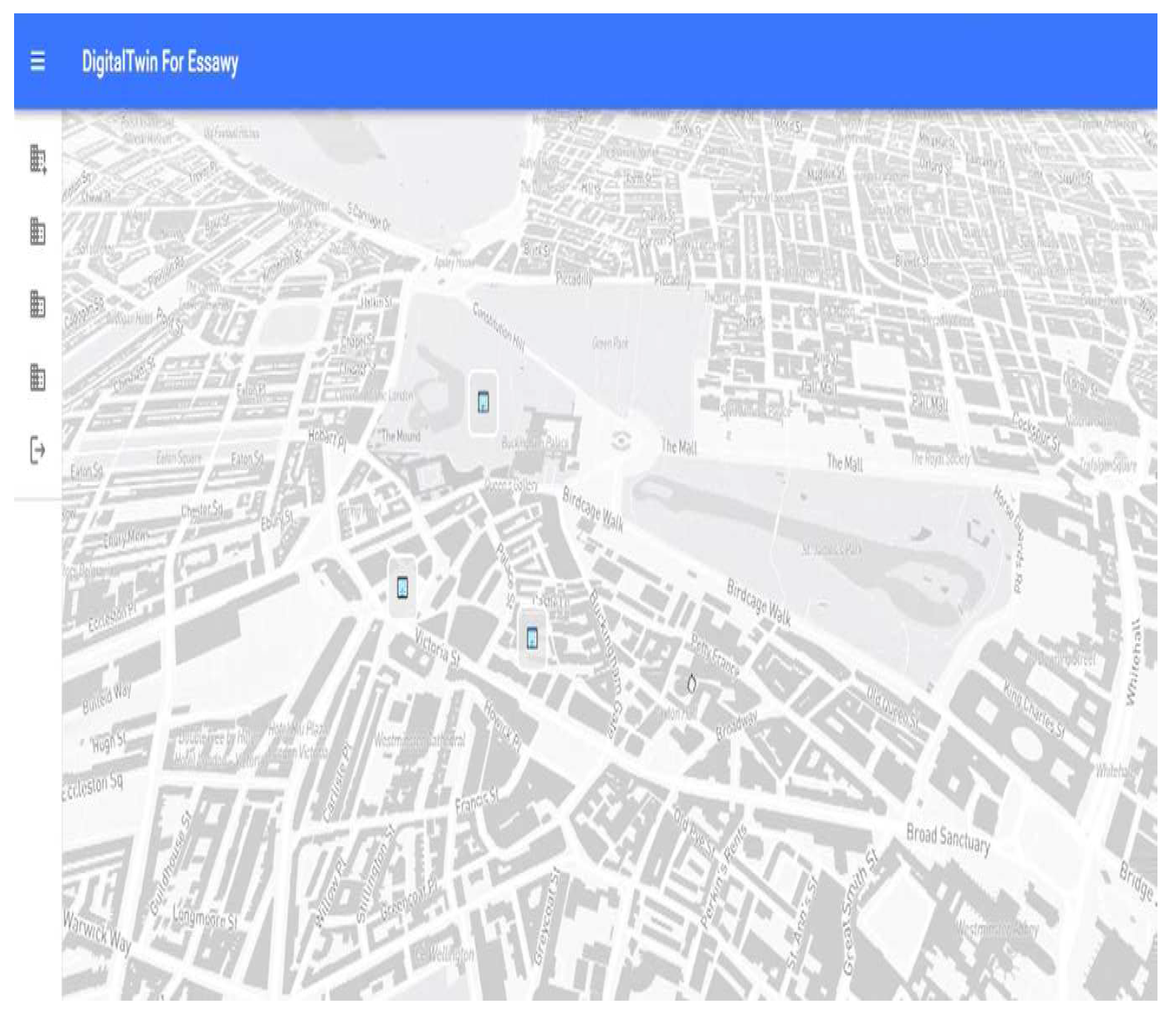Click The Mound label on map
Image resolution: width=1176 pixels, height=1017 pixels.
(400, 435)
